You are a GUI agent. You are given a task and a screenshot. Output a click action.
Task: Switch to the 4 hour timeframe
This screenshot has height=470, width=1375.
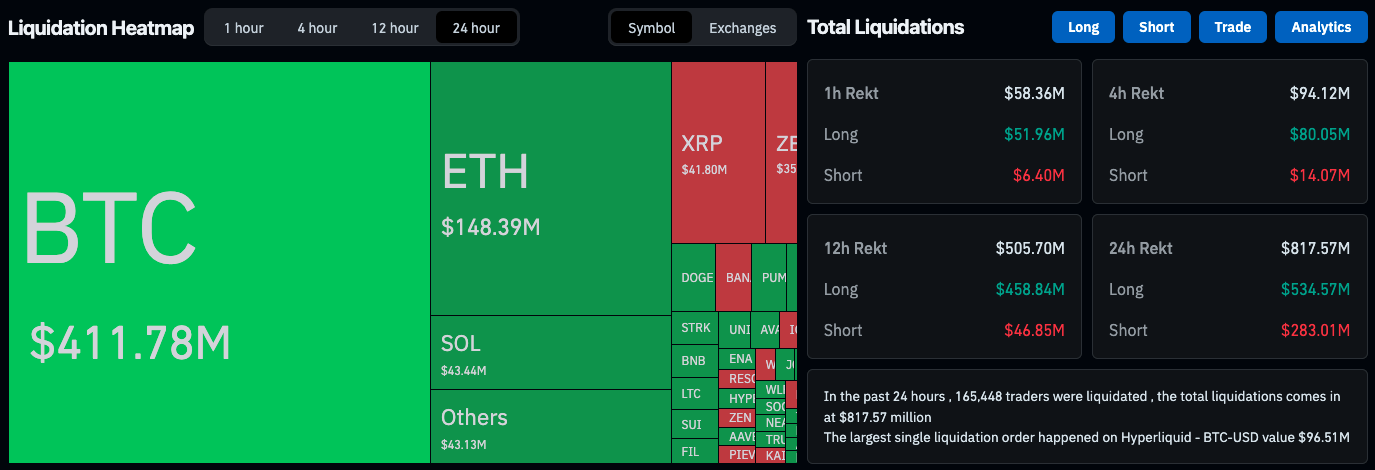pos(317,28)
